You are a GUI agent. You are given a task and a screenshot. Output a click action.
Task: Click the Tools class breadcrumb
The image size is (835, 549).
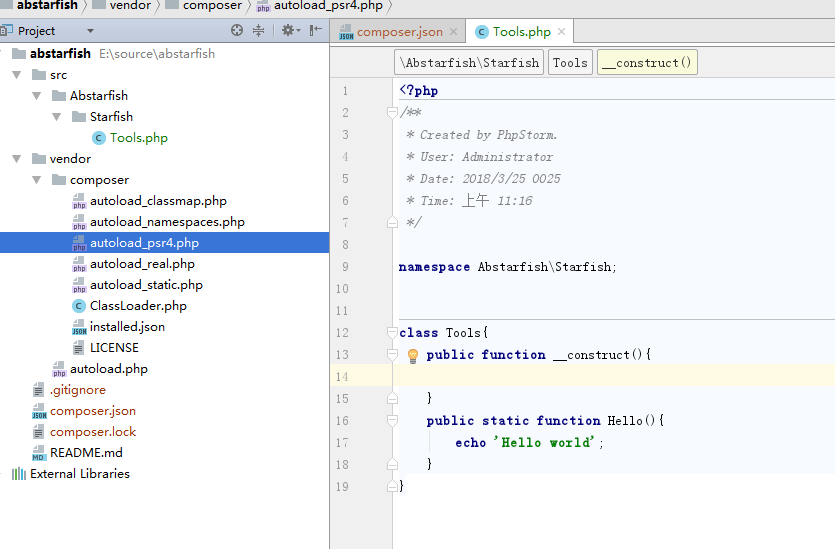(570, 63)
